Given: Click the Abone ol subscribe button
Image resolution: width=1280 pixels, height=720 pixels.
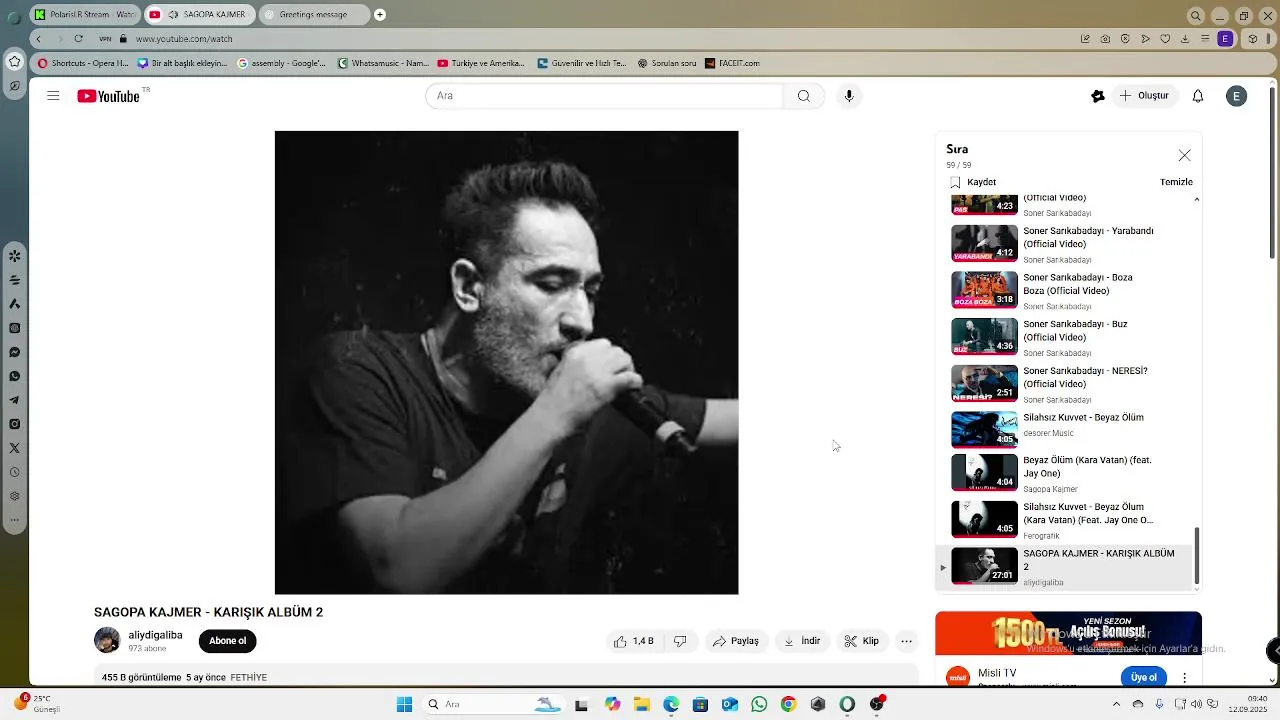Looking at the screenshot, I should click(x=227, y=641).
